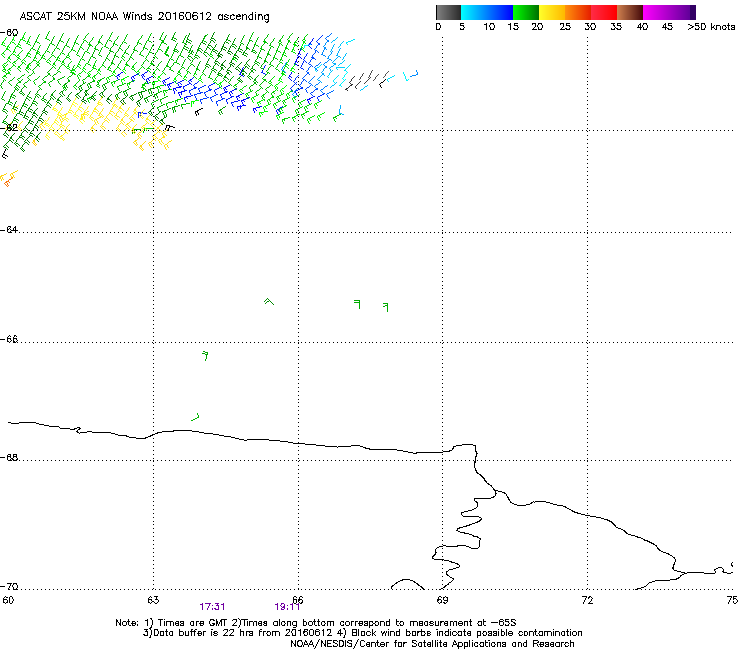Image resolution: width=740 pixels, height=650 pixels.
Task: Click the yellow 20-25 knots legend color
Action: pos(552,12)
